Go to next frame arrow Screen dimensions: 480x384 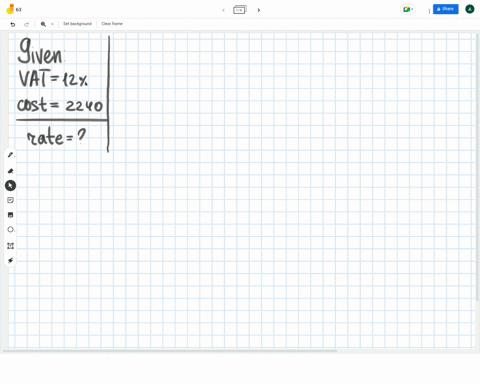259,10
